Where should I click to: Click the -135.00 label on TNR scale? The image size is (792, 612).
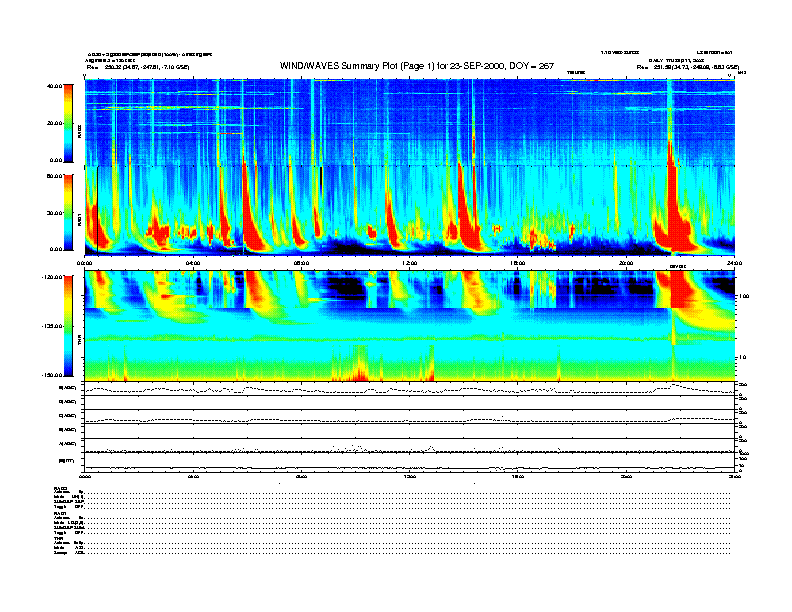point(53,326)
